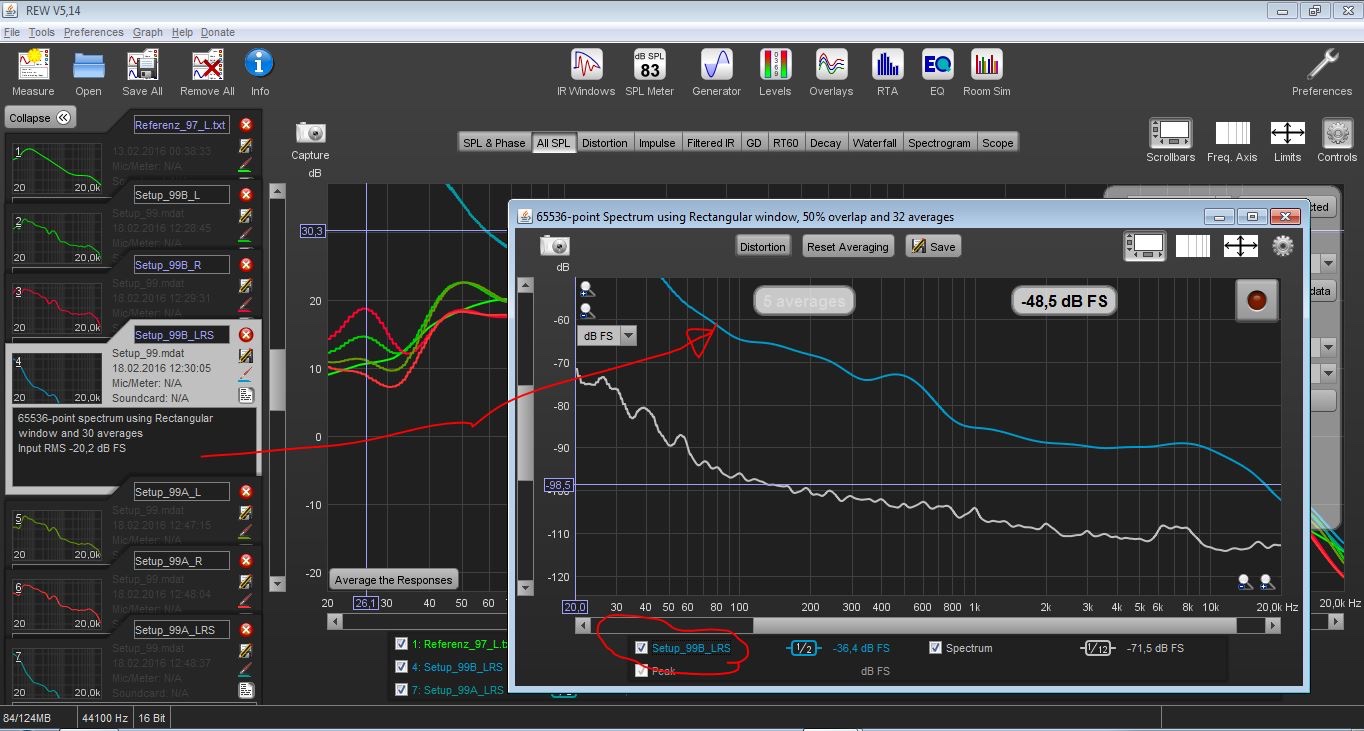Viewport: 1364px width, 731px height.
Task: Open the Tools menu
Action: tap(41, 32)
